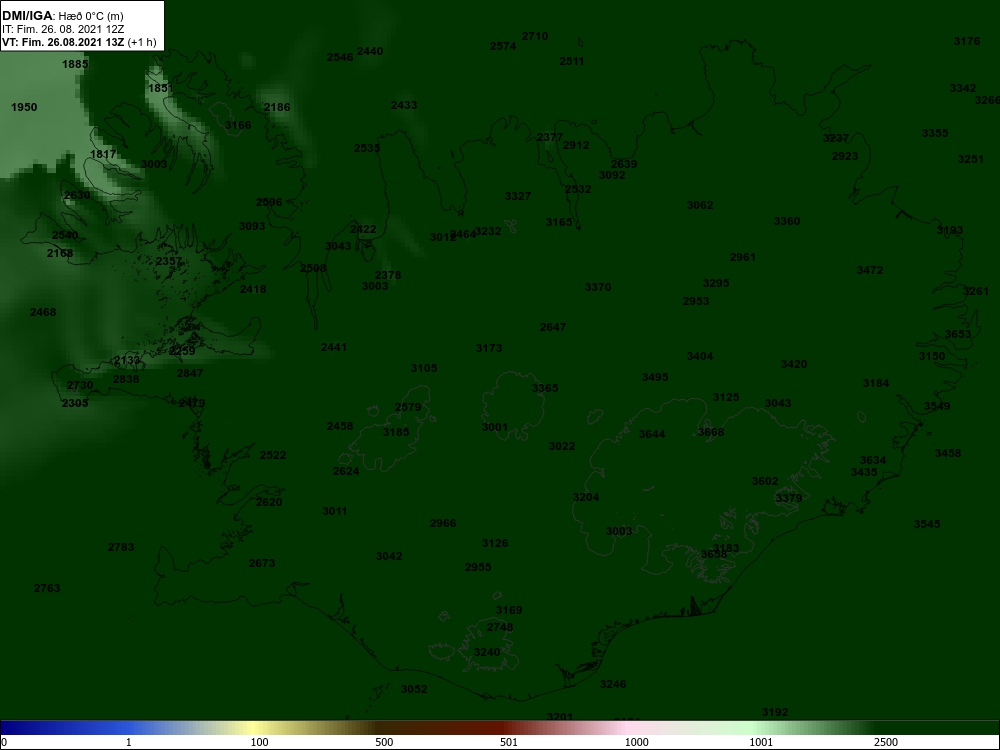
Task: Click the map value 2966
Action: pyautogui.click(x=443, y=524)
